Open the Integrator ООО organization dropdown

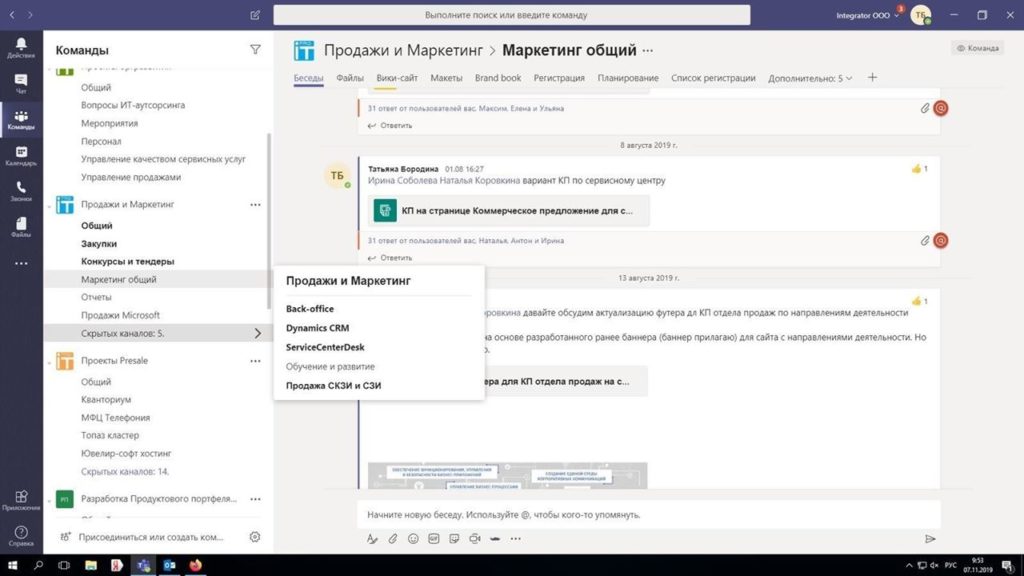point(867,15)
